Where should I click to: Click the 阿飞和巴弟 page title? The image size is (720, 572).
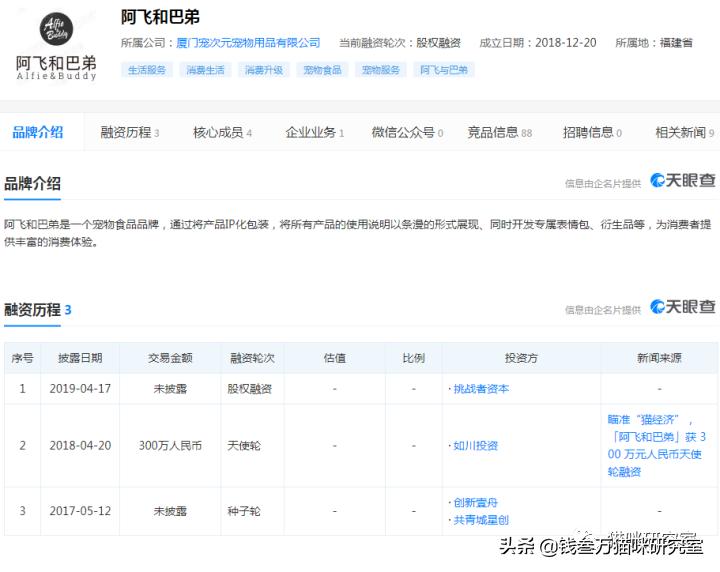pos(160,17)
